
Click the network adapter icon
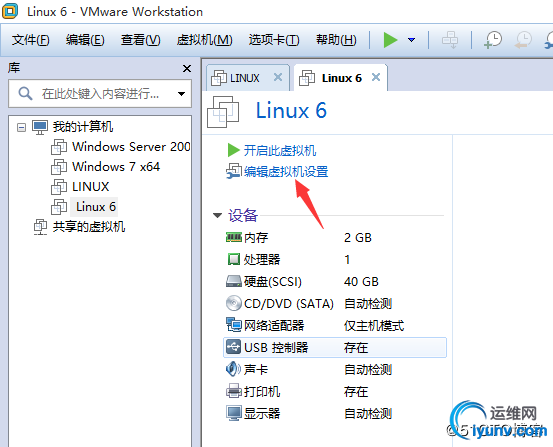pyautogui.click(x=233, y=325)
